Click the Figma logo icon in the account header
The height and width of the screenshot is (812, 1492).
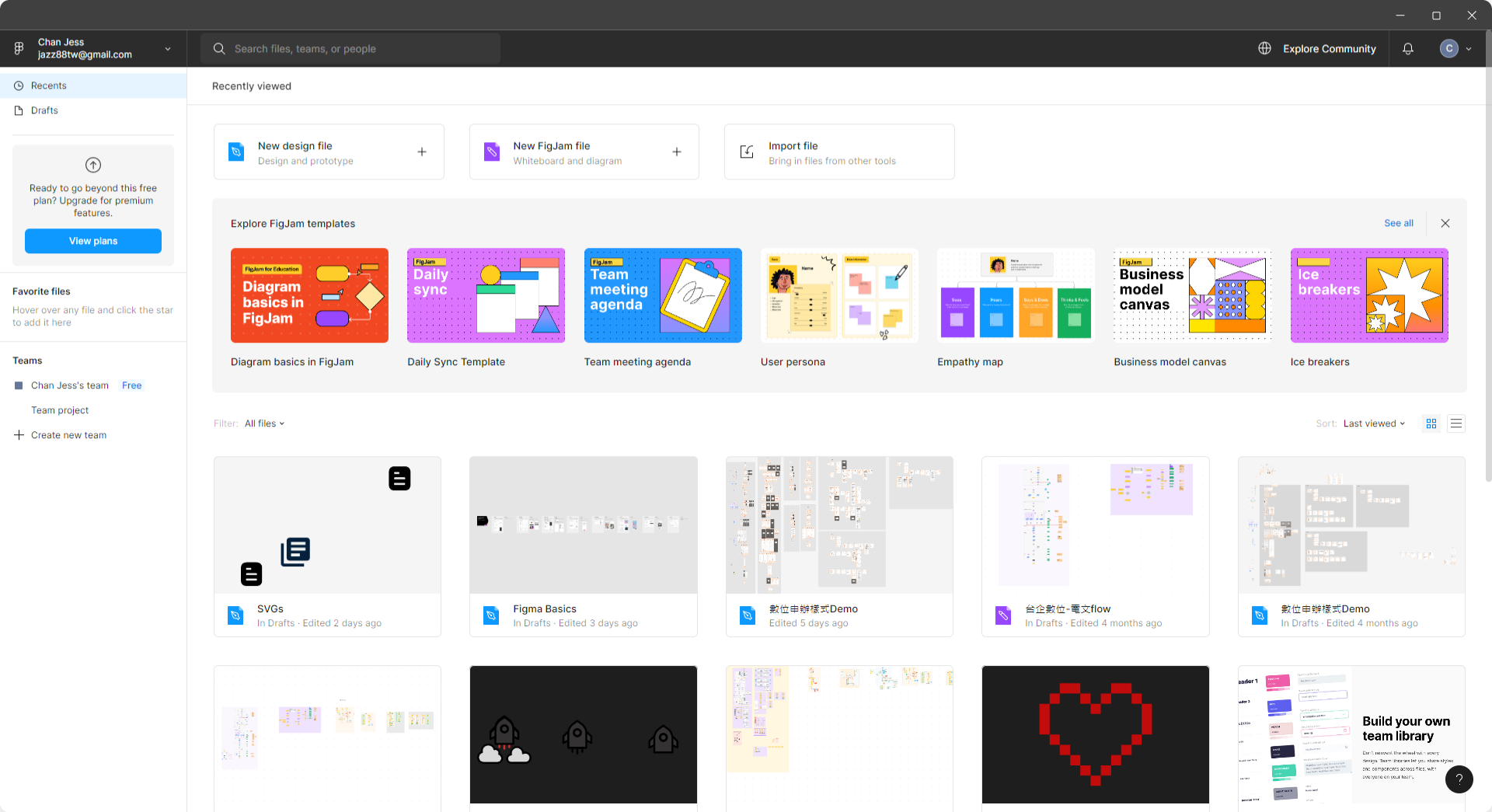point(19,48)
